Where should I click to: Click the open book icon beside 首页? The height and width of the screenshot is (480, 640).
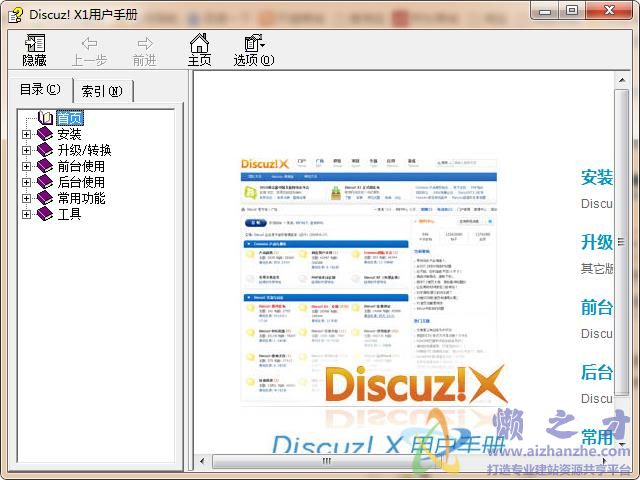coord(45,118)
